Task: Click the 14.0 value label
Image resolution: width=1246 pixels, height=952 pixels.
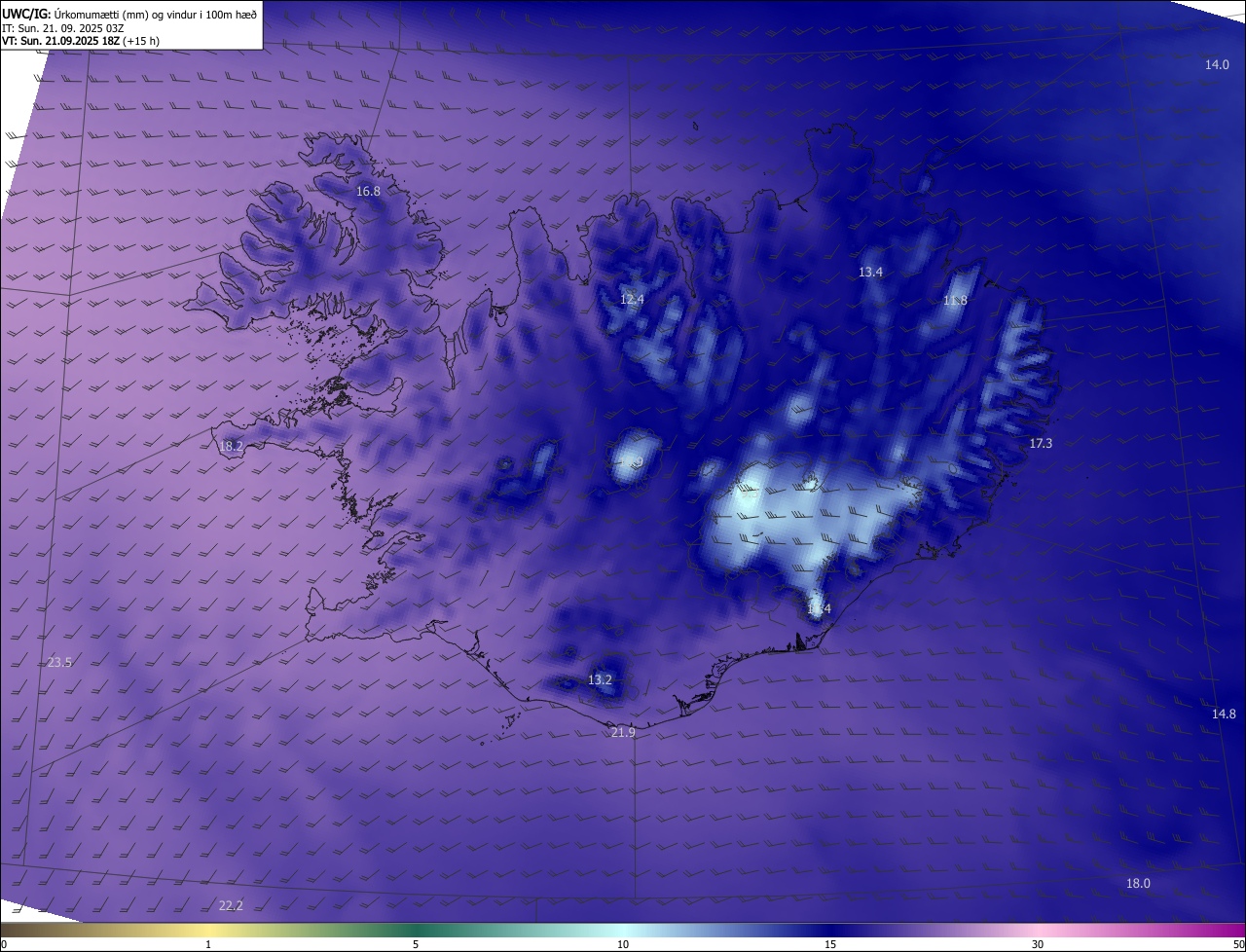Action: point(1217,64)
